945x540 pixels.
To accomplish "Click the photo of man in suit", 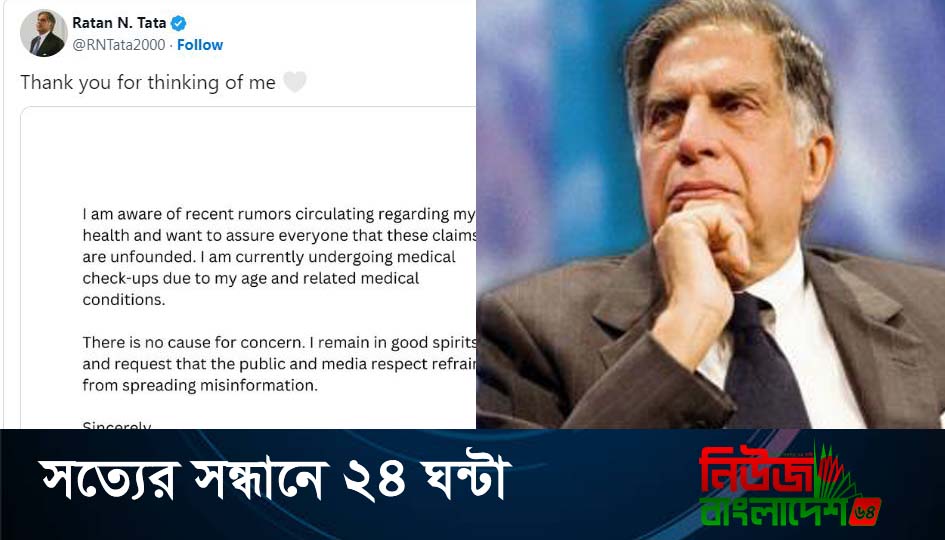I will tap(711, 214).
